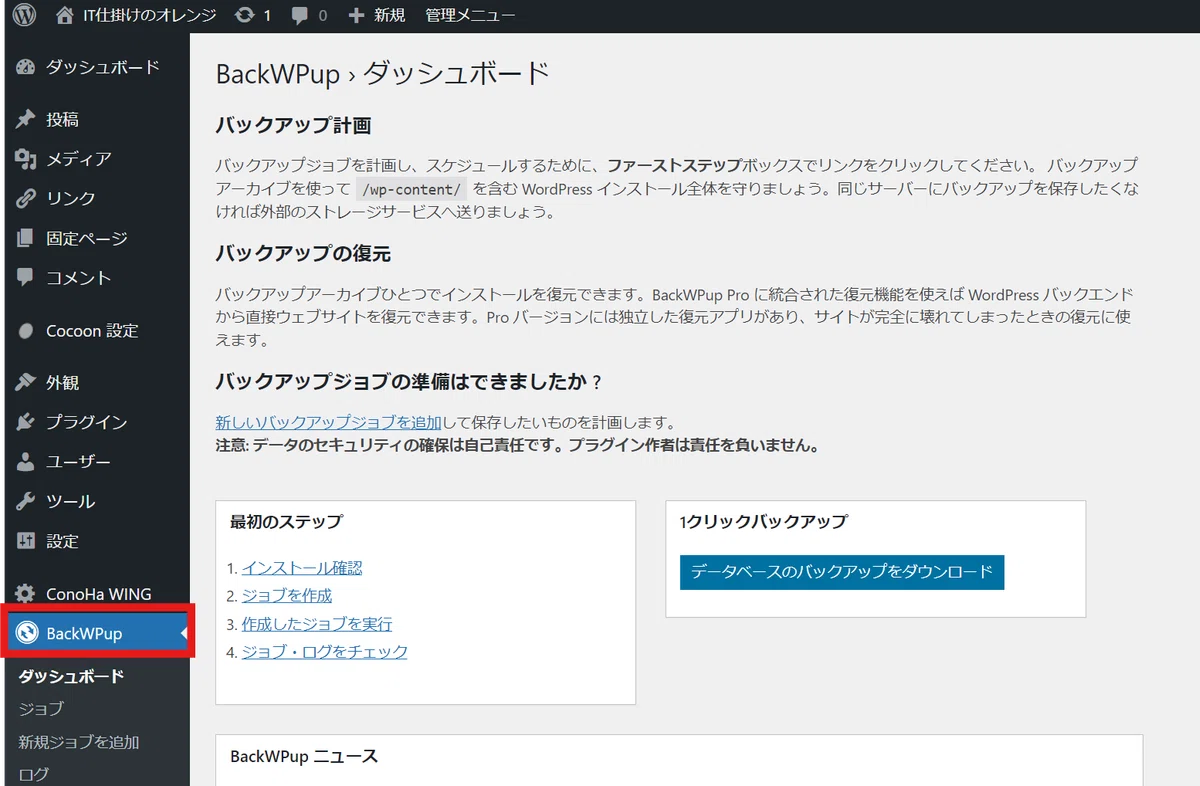
Task: Follow the インストール確認 link
Action: (302, 568)
